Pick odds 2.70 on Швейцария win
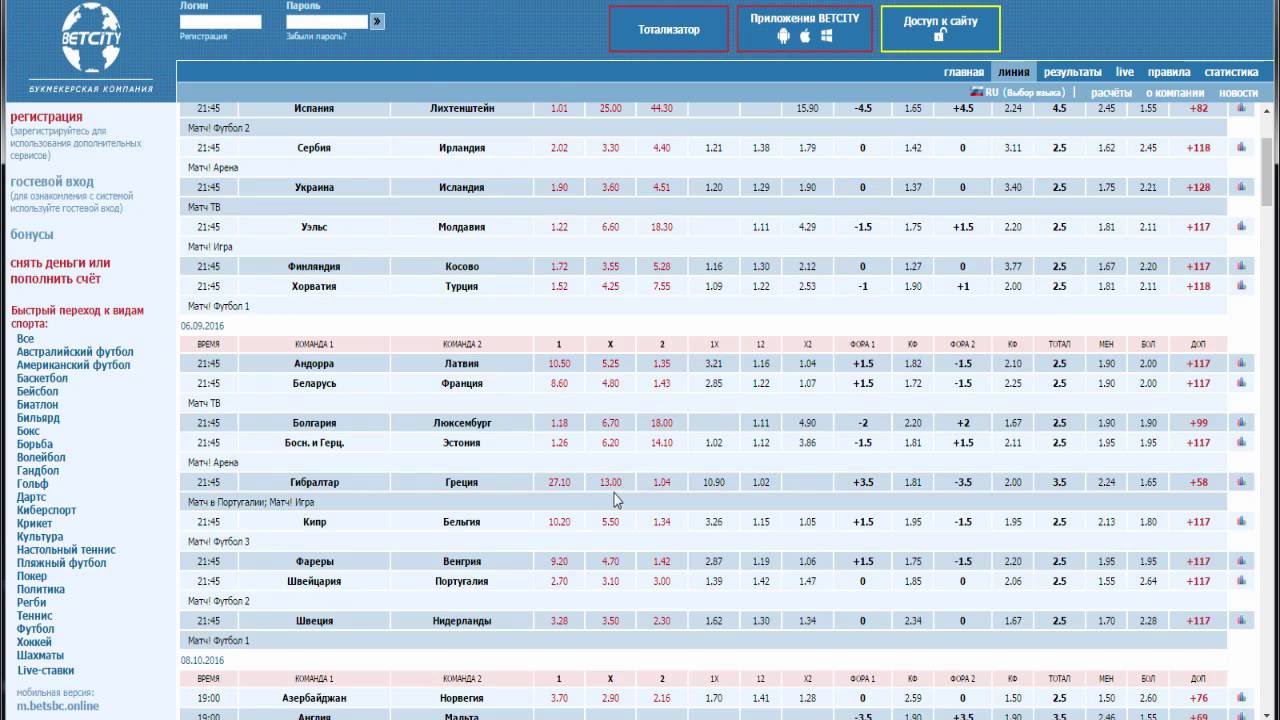 559,581
